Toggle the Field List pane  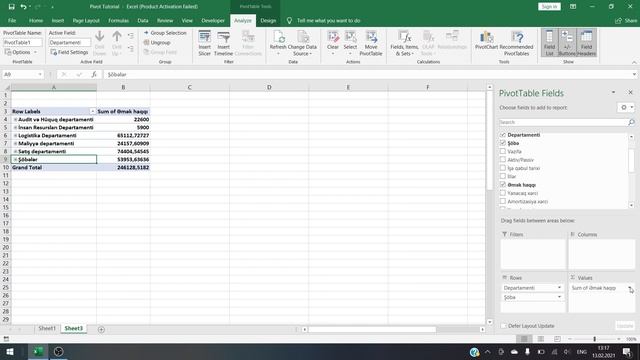pyautogui.click(x=549, y=42)
